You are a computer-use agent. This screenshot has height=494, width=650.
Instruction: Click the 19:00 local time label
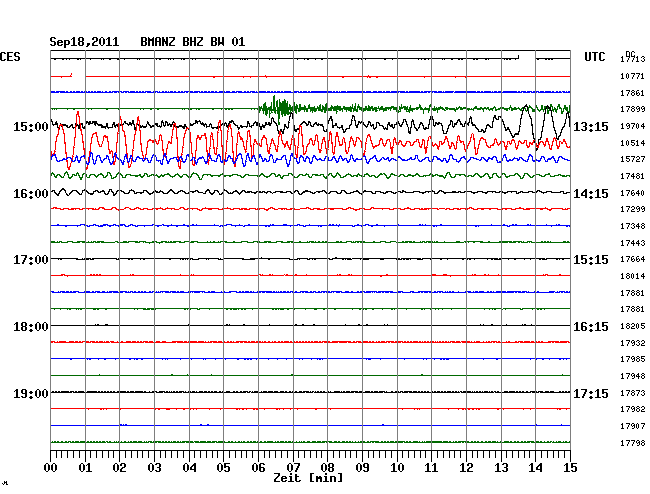click(31, 393)
